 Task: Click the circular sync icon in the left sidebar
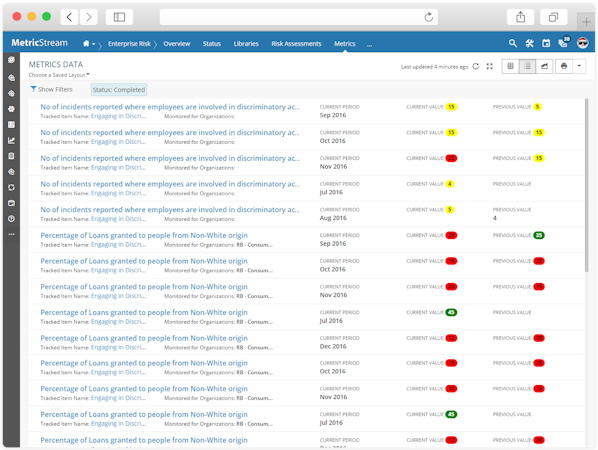click(11, 187)
